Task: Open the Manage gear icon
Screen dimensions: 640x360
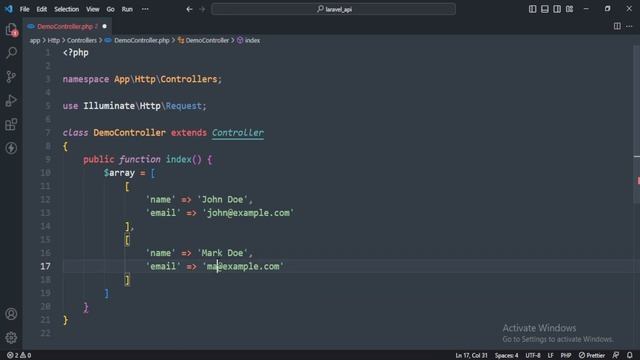Action: click(x=11, y=338)
